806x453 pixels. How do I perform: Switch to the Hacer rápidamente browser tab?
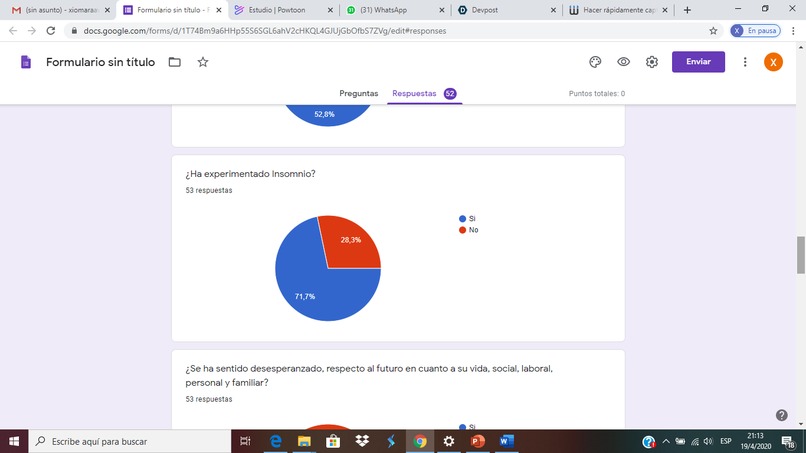pyautogui.click(x=619, y=10)
